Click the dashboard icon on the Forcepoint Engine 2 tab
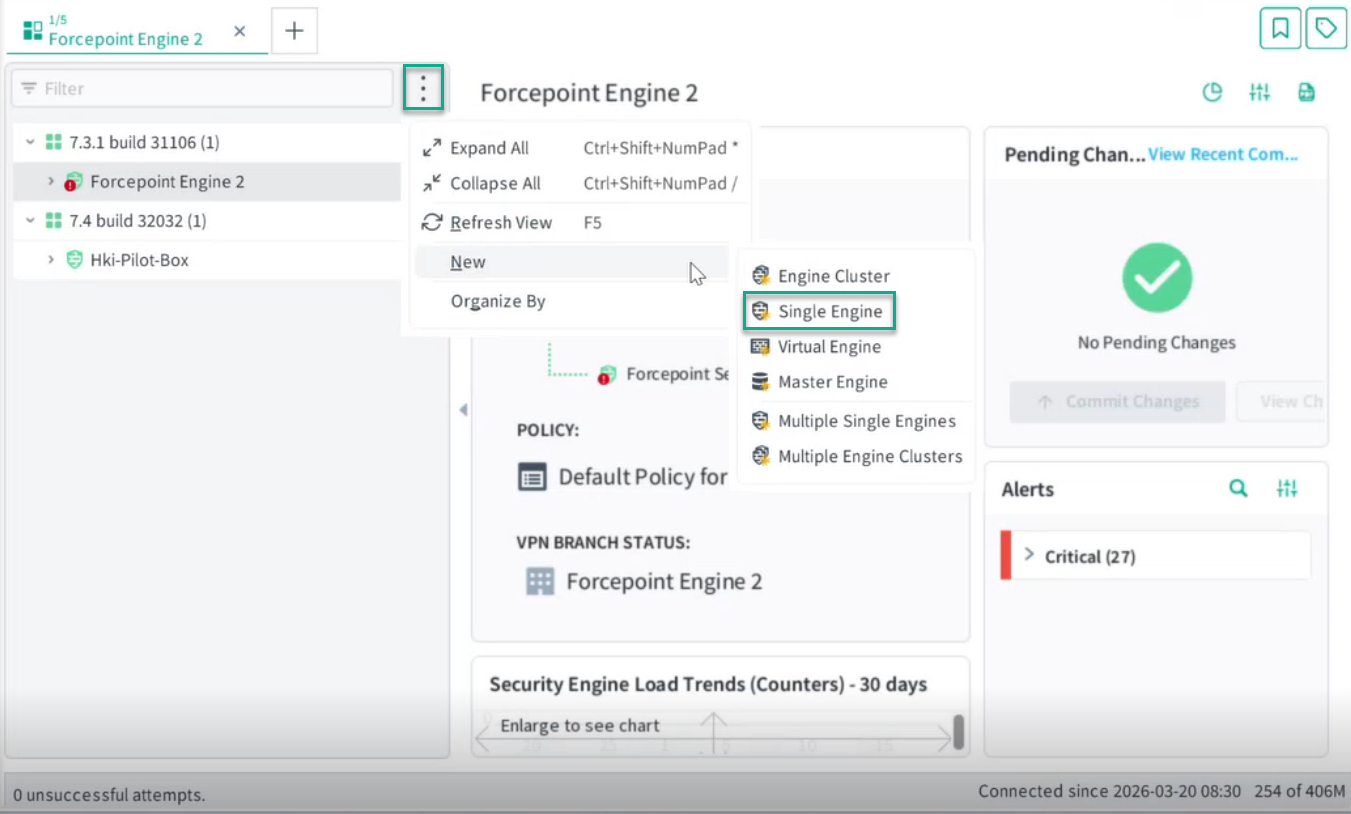 tap(33, 31)
